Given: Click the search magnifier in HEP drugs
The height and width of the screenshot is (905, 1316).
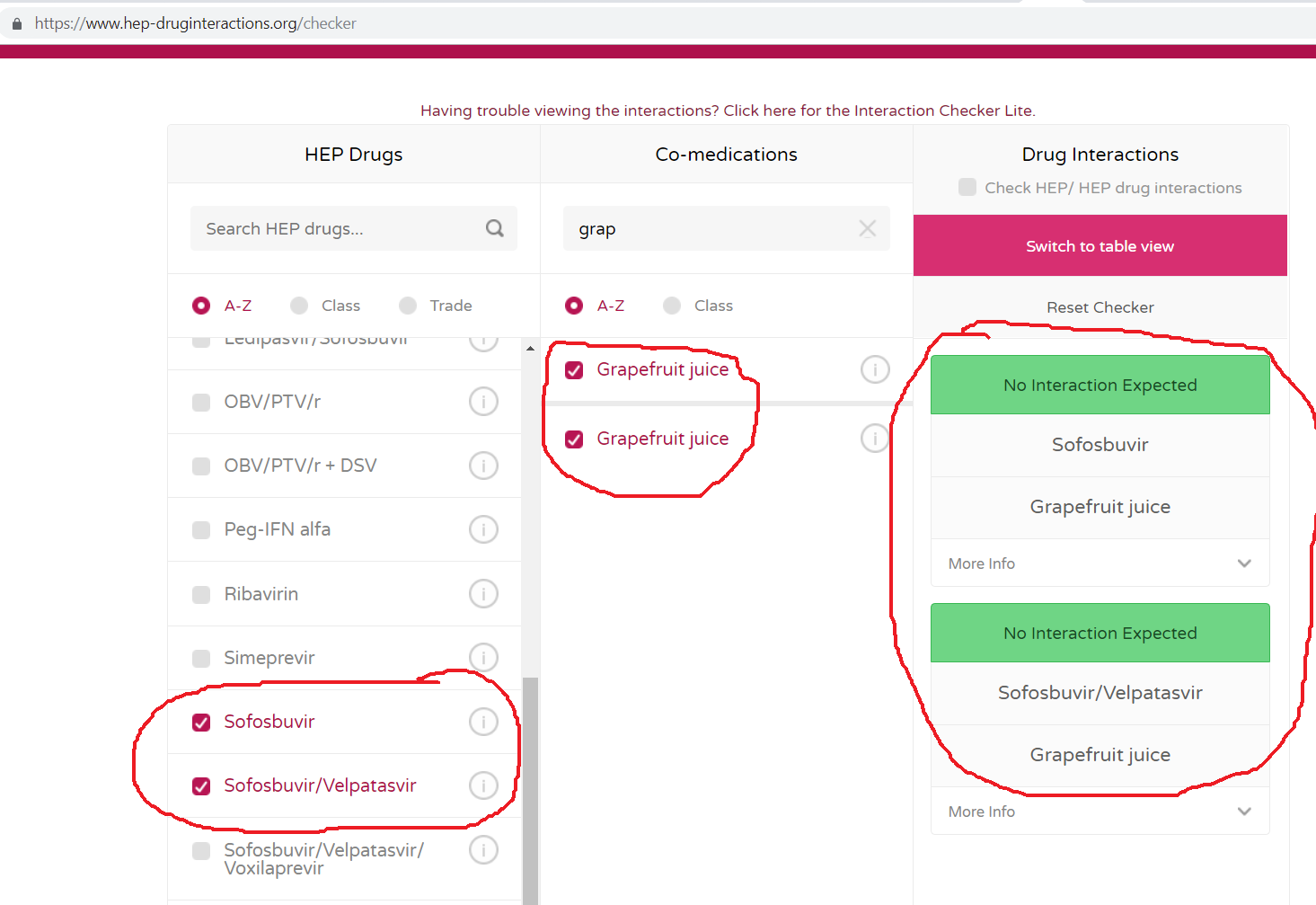Looking at the screenshot, I should [494, 228].
